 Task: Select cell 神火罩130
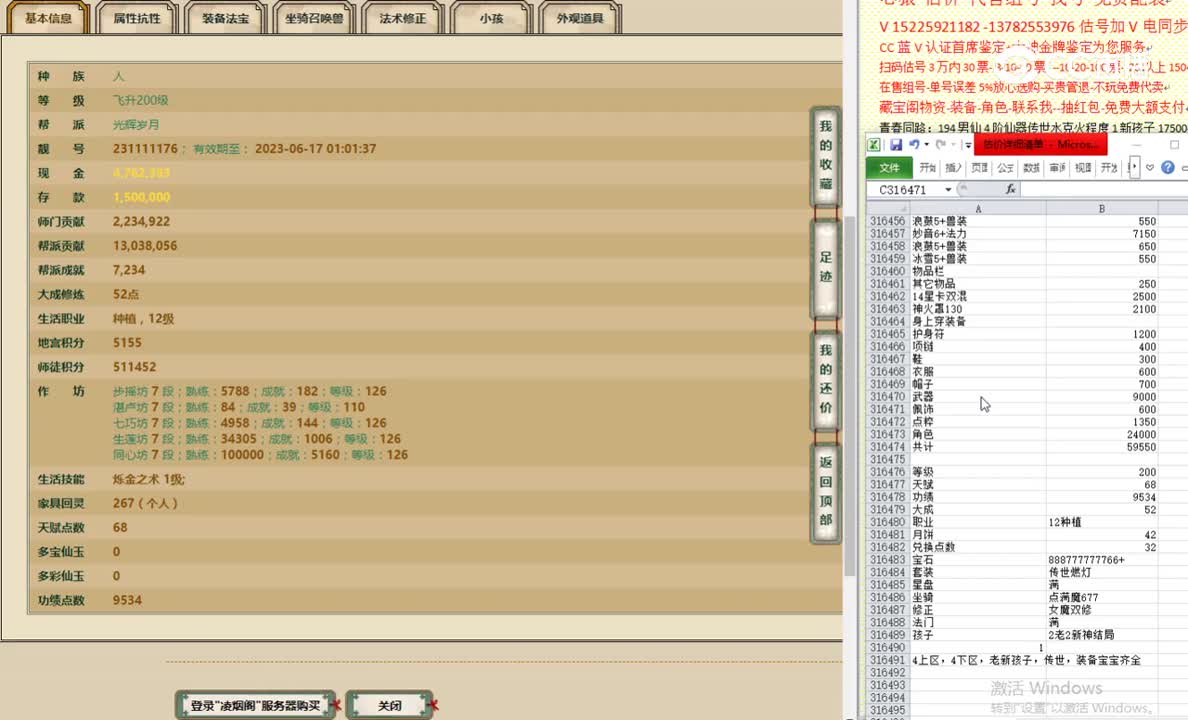pos(978,308)
